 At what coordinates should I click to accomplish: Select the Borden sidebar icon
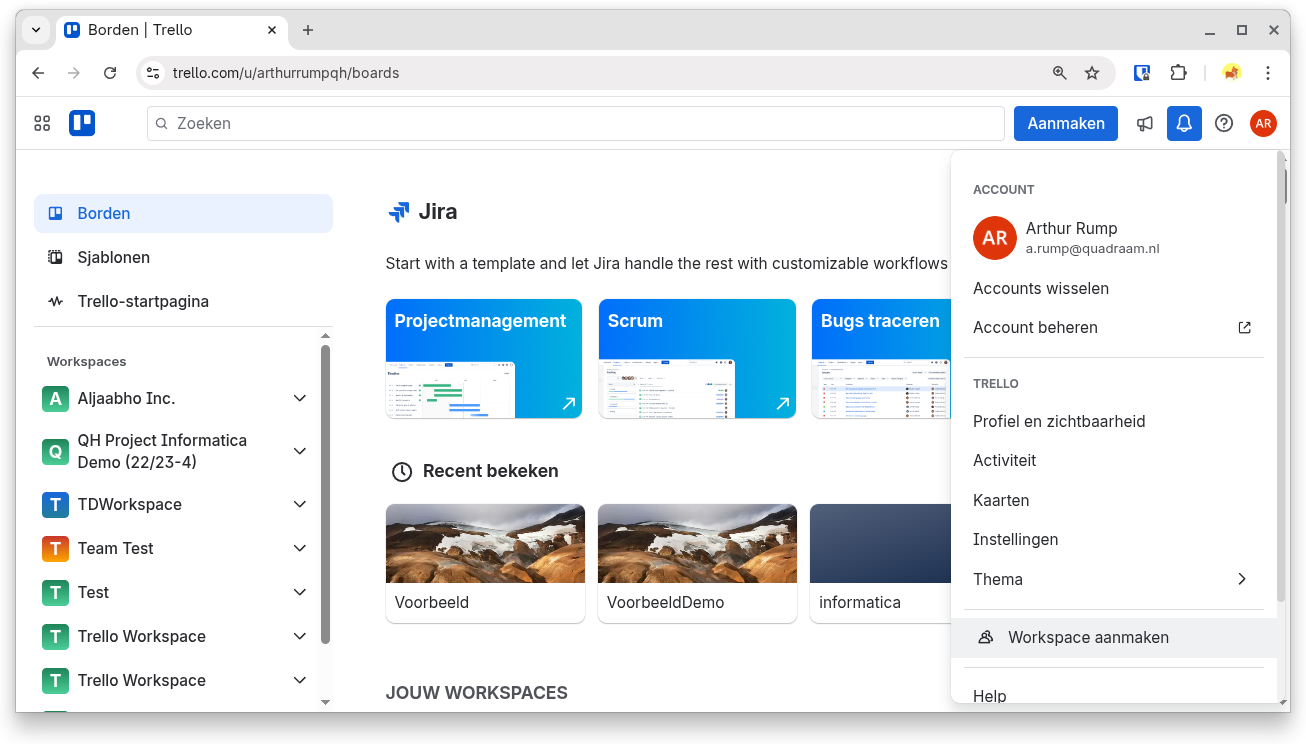56,213
